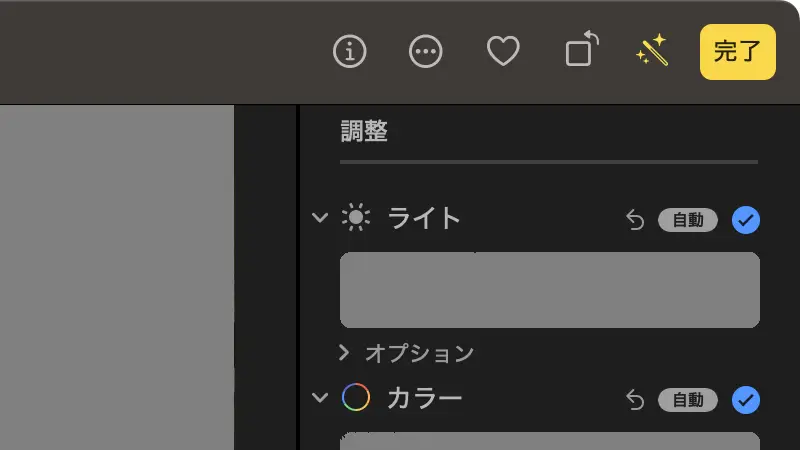Reset カラー adjustments with undo arrow
The image size is (800, 450).
(x=635, y=400)
